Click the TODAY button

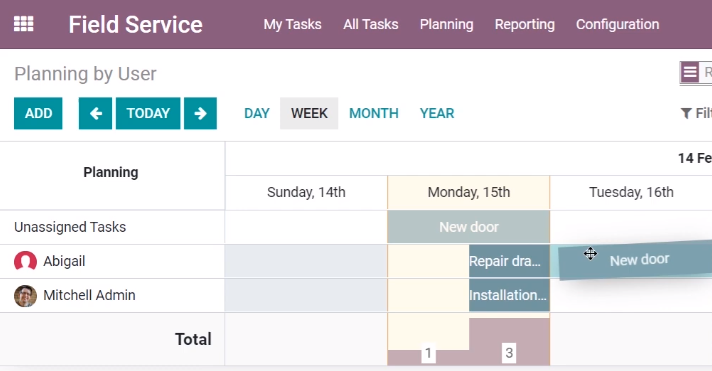tap(148, 113)
